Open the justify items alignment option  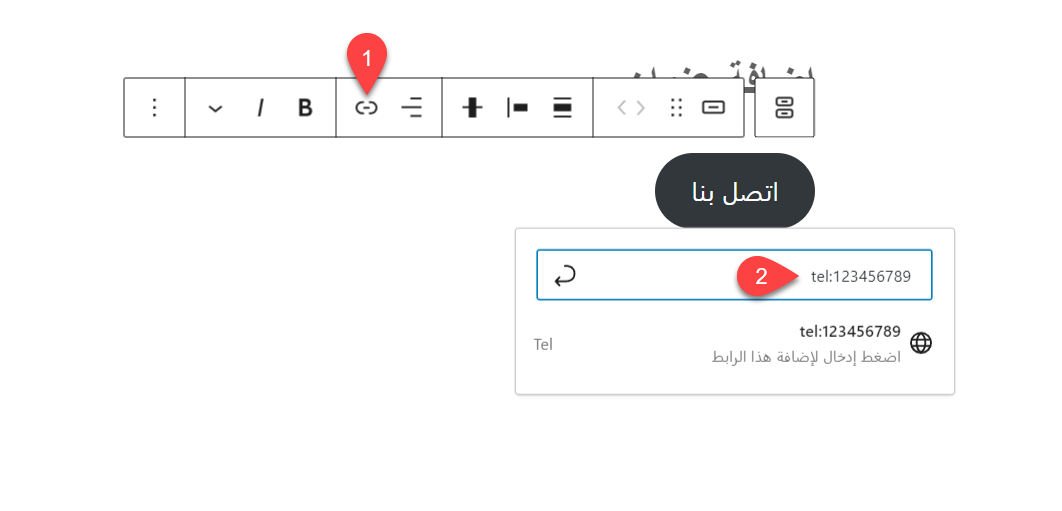coord(517,108)
